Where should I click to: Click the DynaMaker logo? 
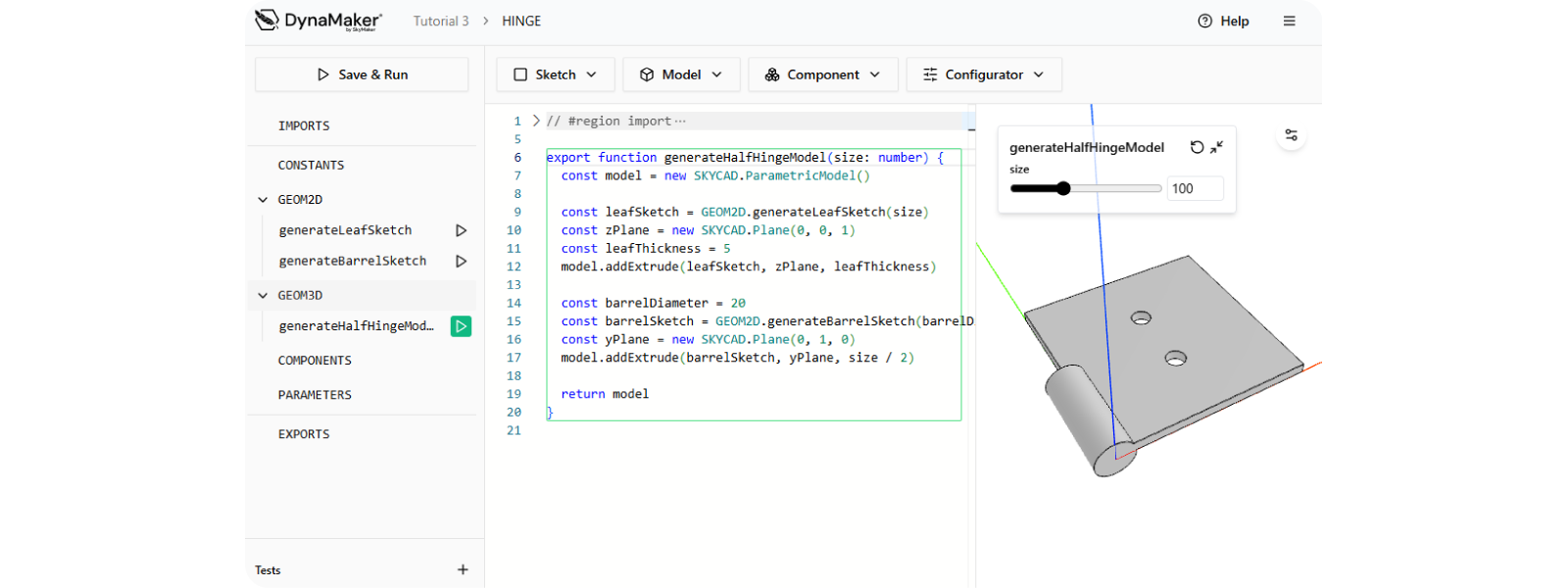(318, 21)
